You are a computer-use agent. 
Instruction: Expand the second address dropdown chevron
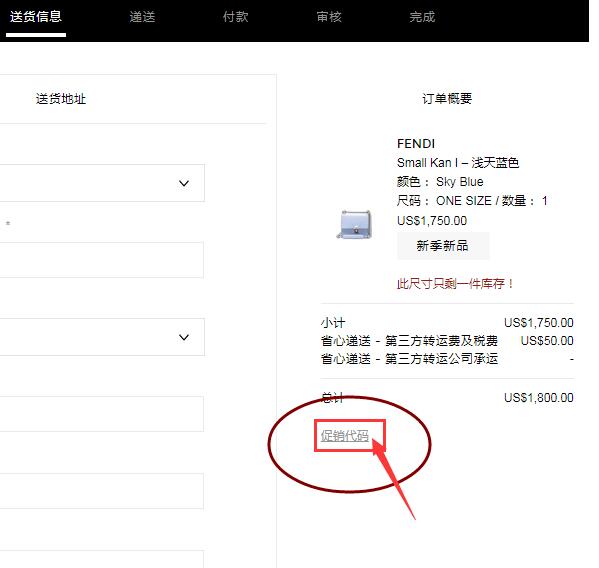pos(184,337)
